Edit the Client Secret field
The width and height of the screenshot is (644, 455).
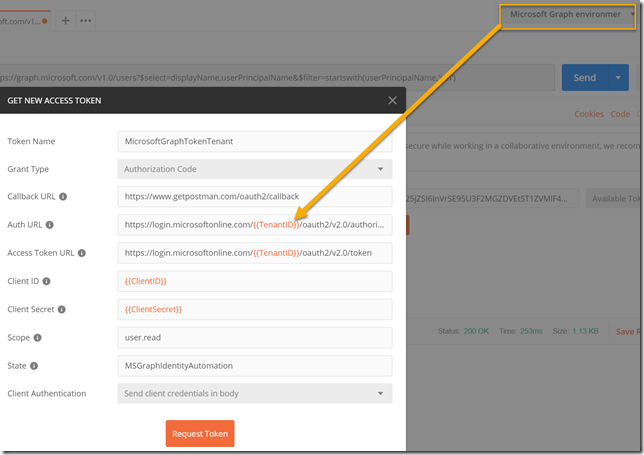tap(255, 309)
